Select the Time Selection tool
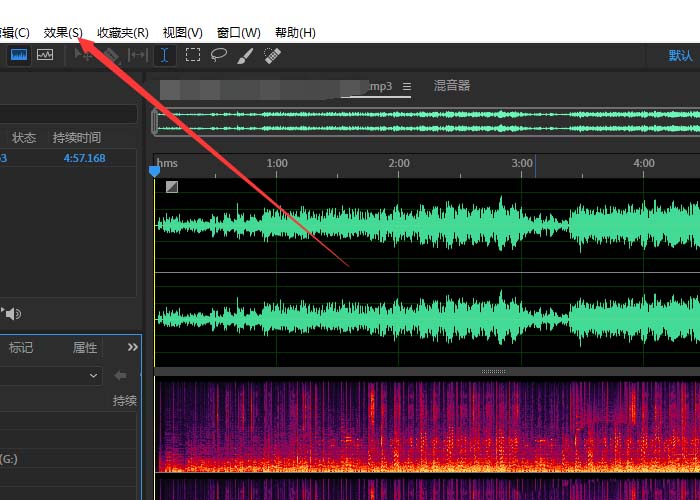This screenshot has width=700, height=500. (165, 56)
